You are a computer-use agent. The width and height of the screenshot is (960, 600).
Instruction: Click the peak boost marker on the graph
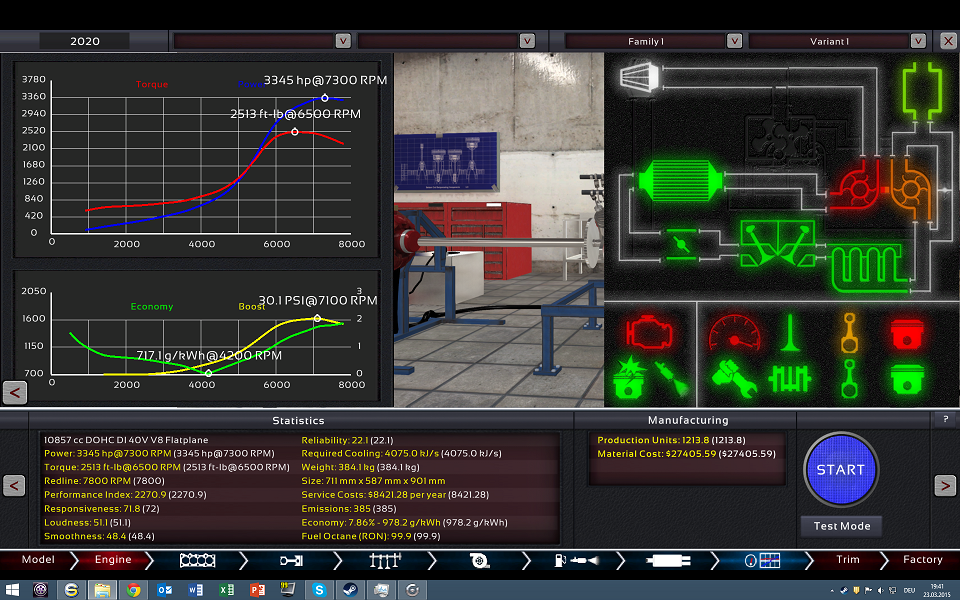pyautogui.click(x=317, y=318)
